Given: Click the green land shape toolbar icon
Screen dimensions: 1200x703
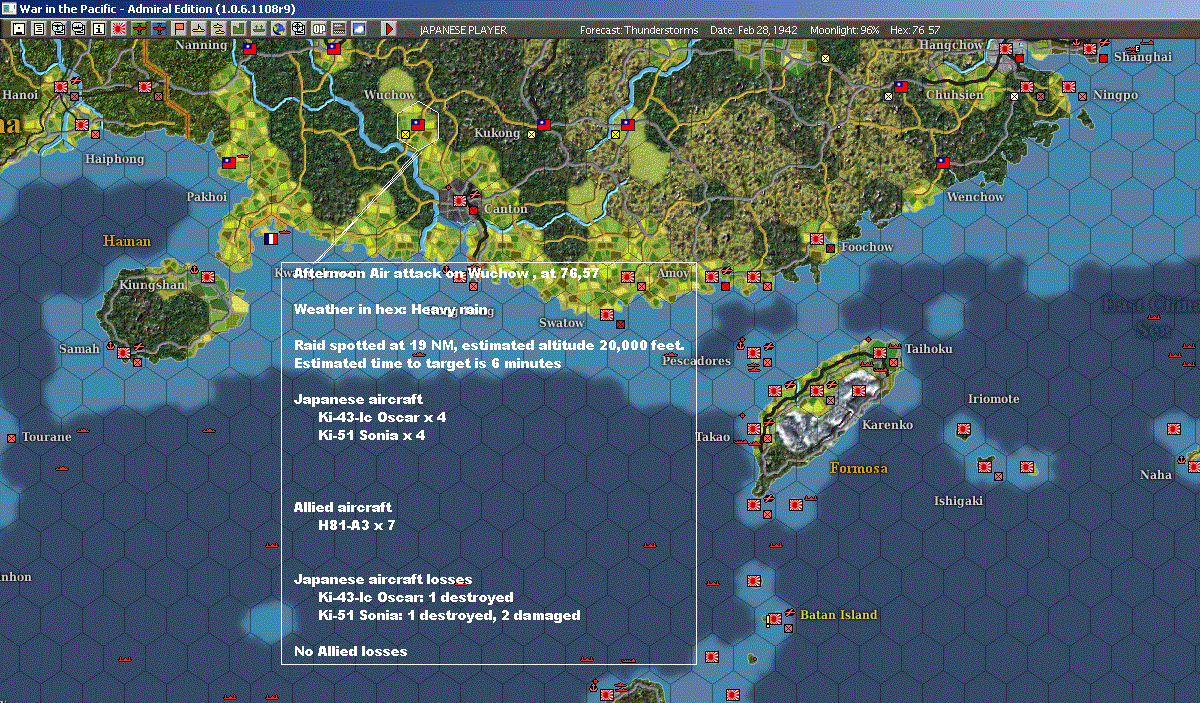Looking at the screenshot, I should [239, 29].
